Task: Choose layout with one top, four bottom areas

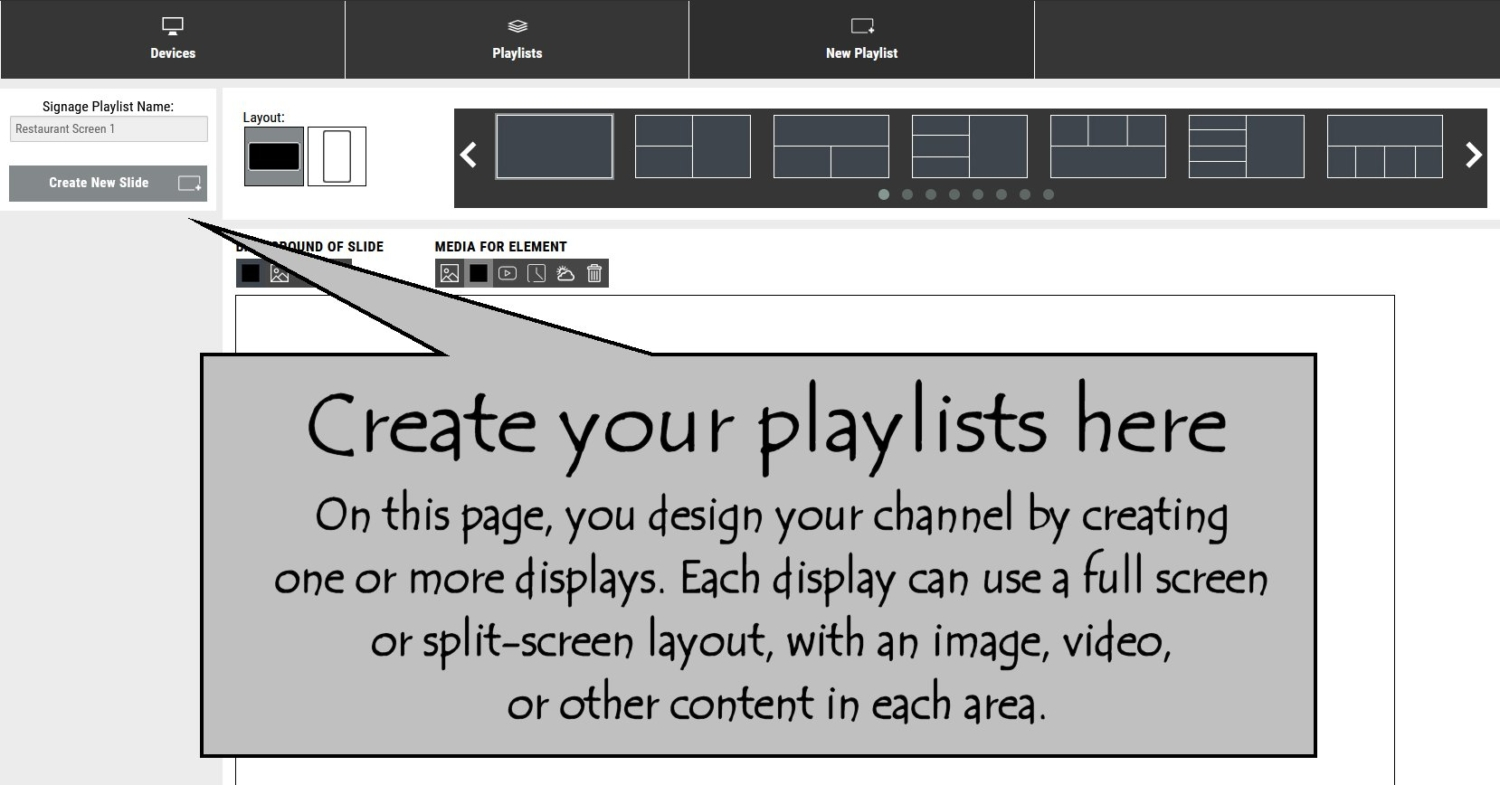Action: (1385, 147)
